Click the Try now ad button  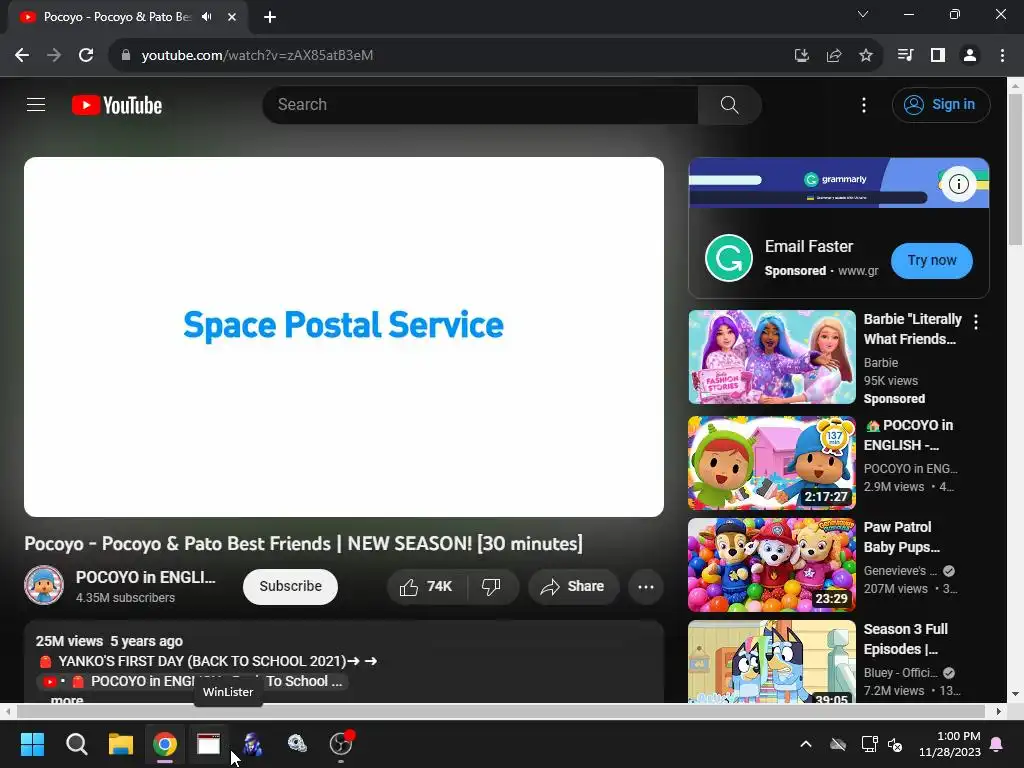point(932,261)
